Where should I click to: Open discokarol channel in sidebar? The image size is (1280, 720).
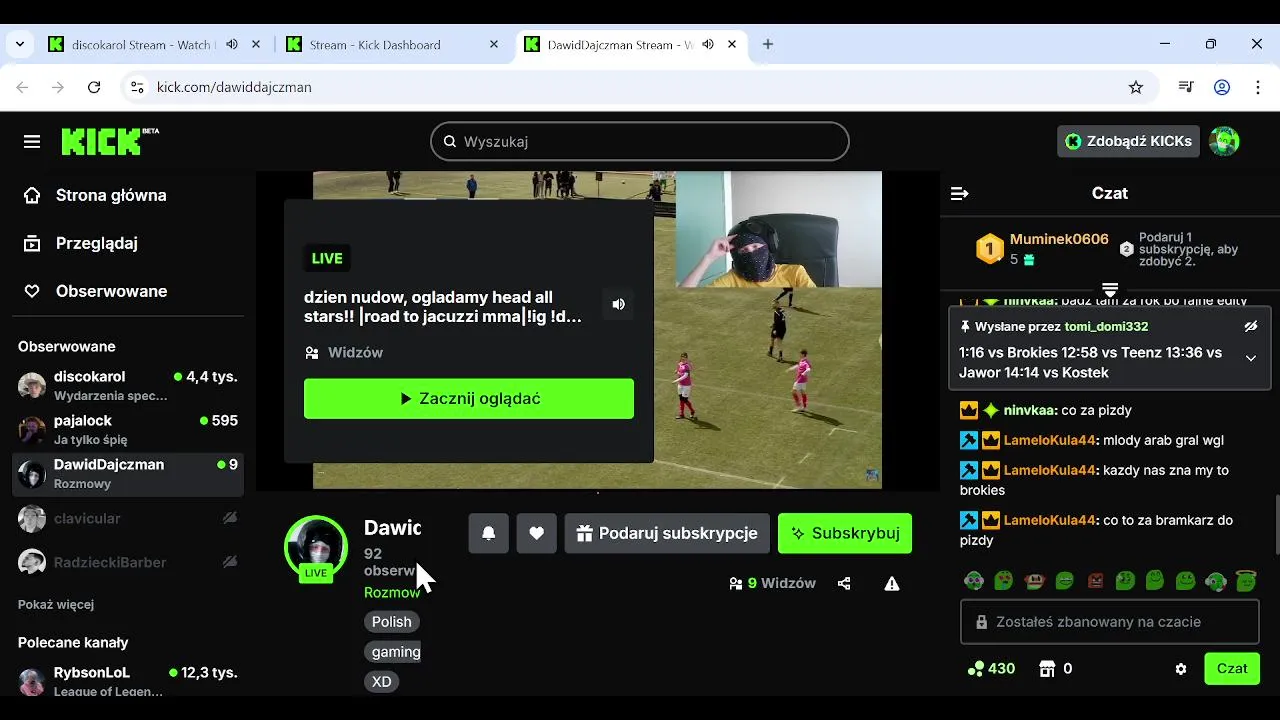pos(128,385)
